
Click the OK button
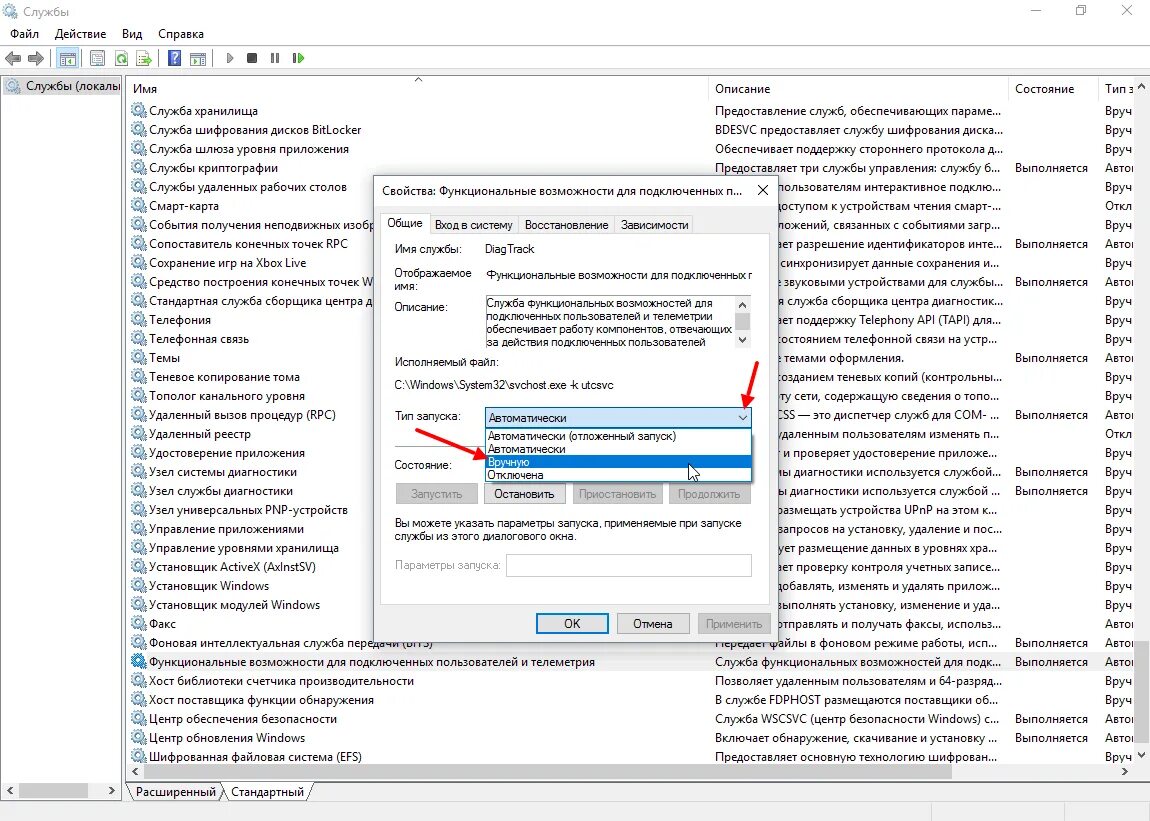pyautogui.click(x=572, y=624)
